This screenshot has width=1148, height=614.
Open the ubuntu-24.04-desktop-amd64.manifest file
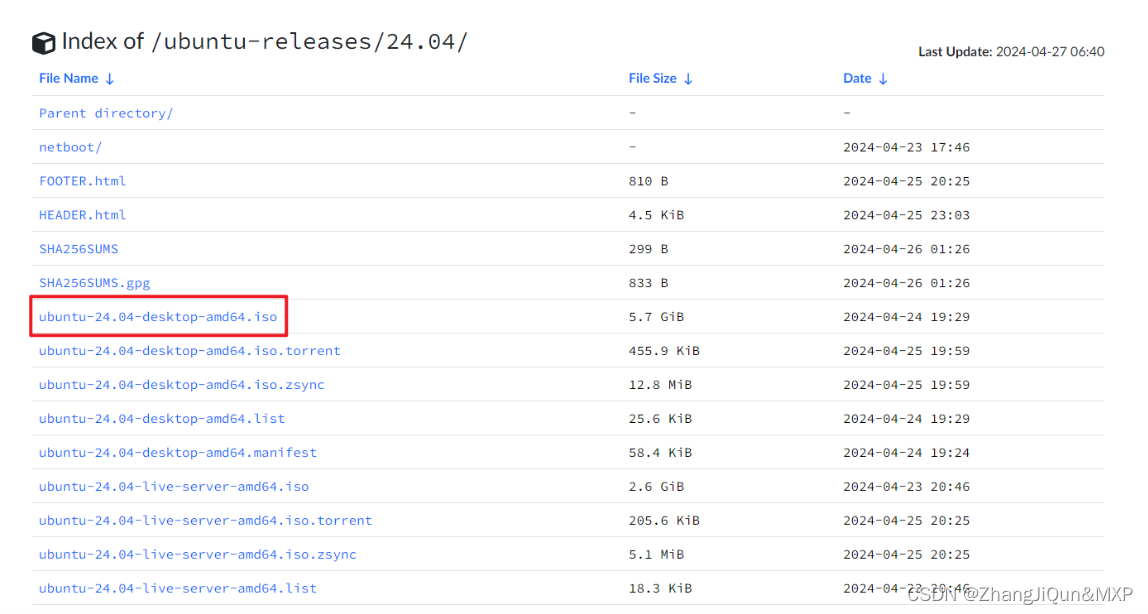tap(177, 452)
